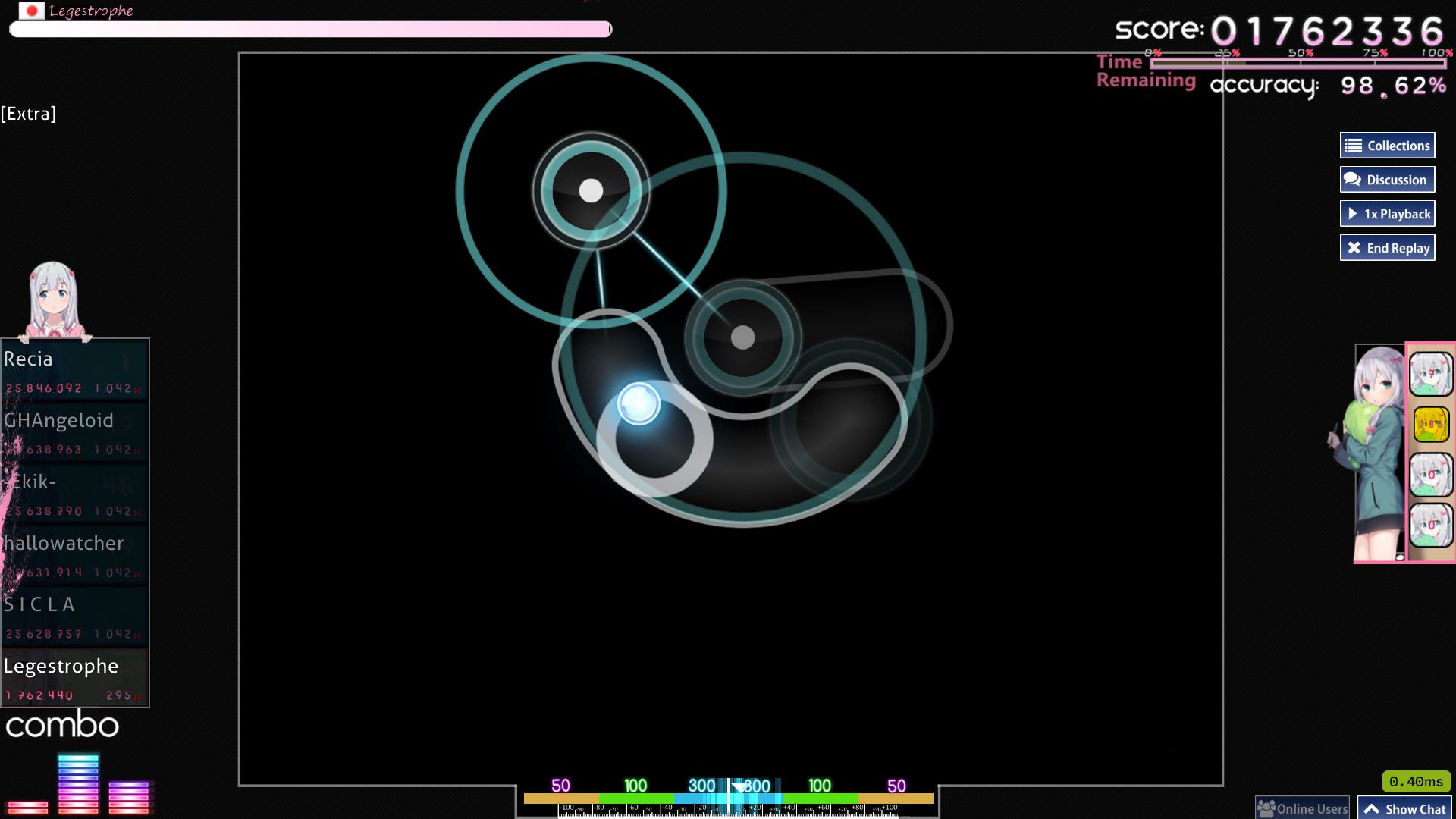Select GHAngeloid leaderboard entry

[74, 432]
